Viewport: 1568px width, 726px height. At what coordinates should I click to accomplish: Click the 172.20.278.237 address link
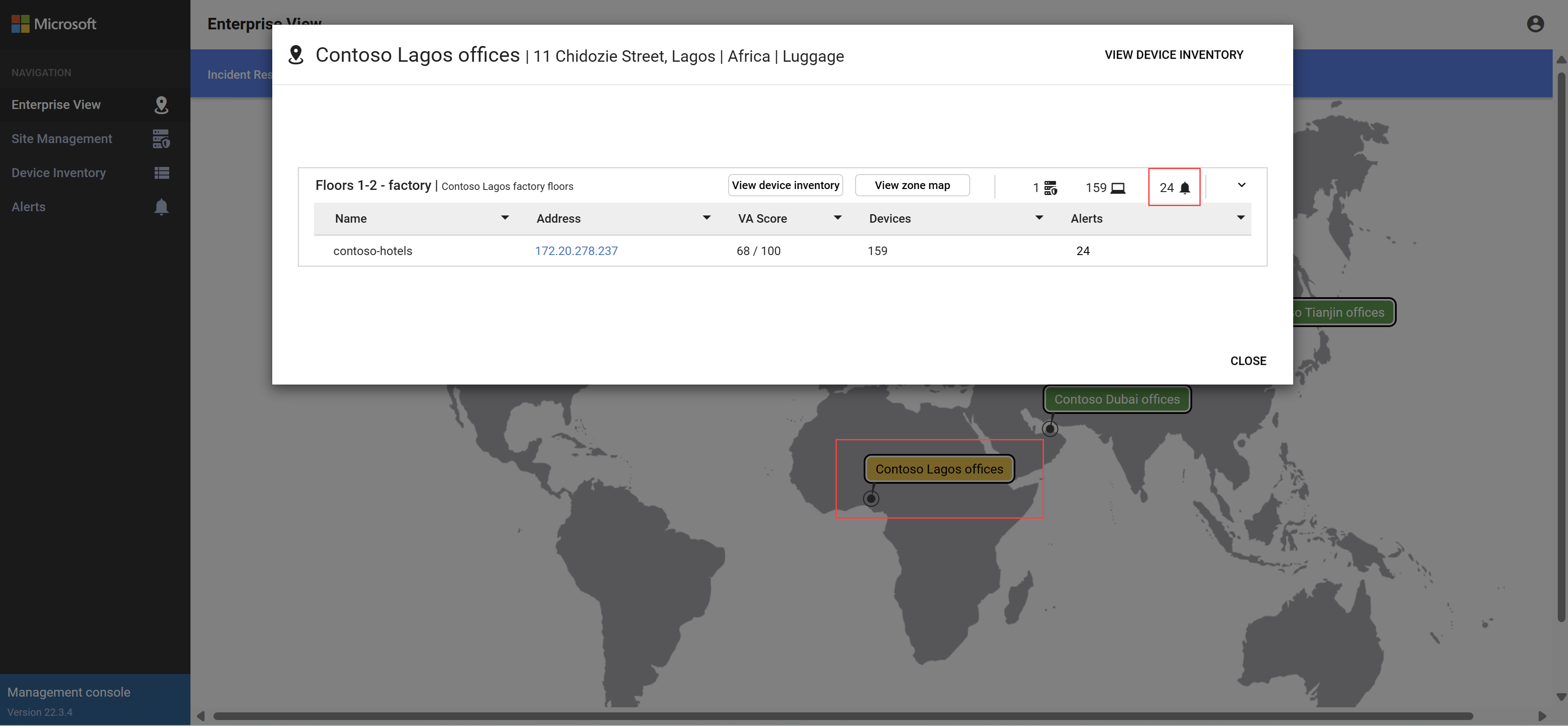point(576,250)
